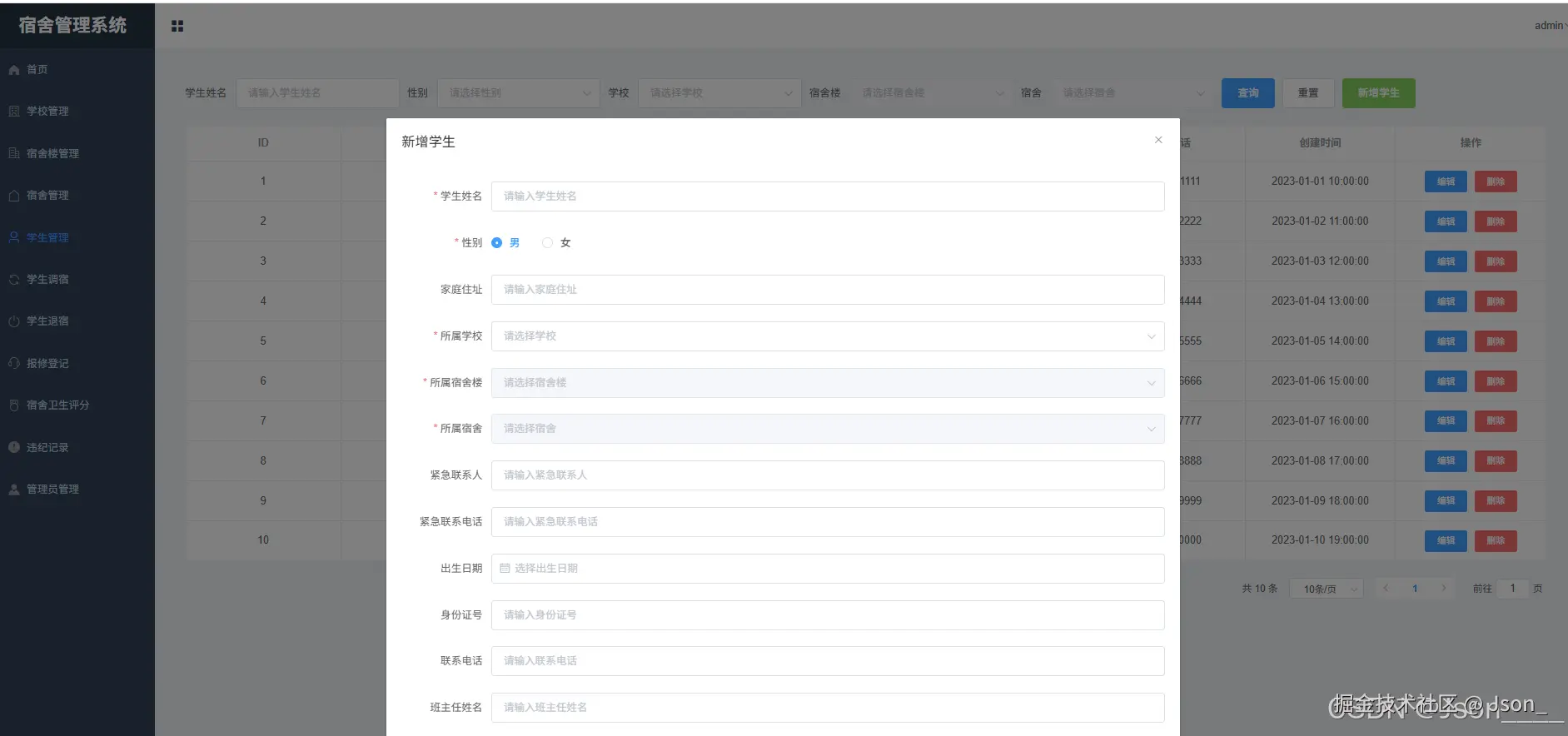Focus the 学生姓名 input in dialog
The width and height of the screenshot is (1568, 736).
(828, 196)
